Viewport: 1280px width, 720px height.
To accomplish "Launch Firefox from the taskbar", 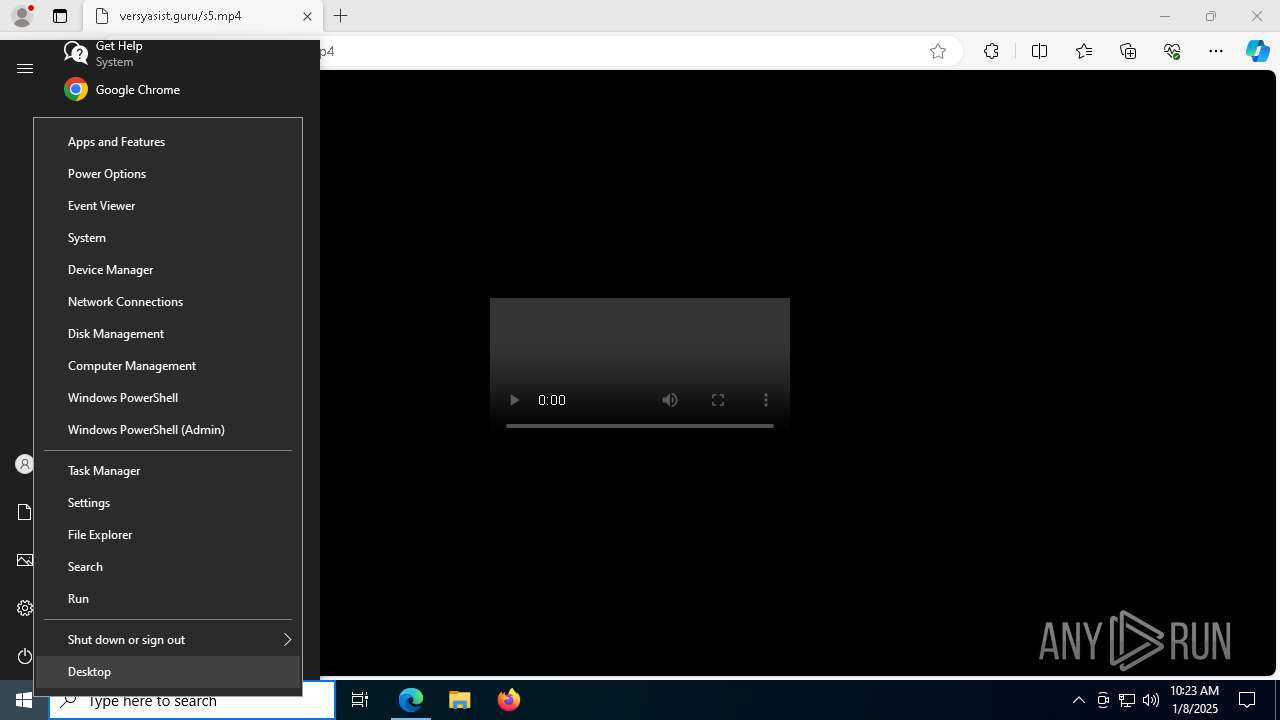I will coord(509,700).
